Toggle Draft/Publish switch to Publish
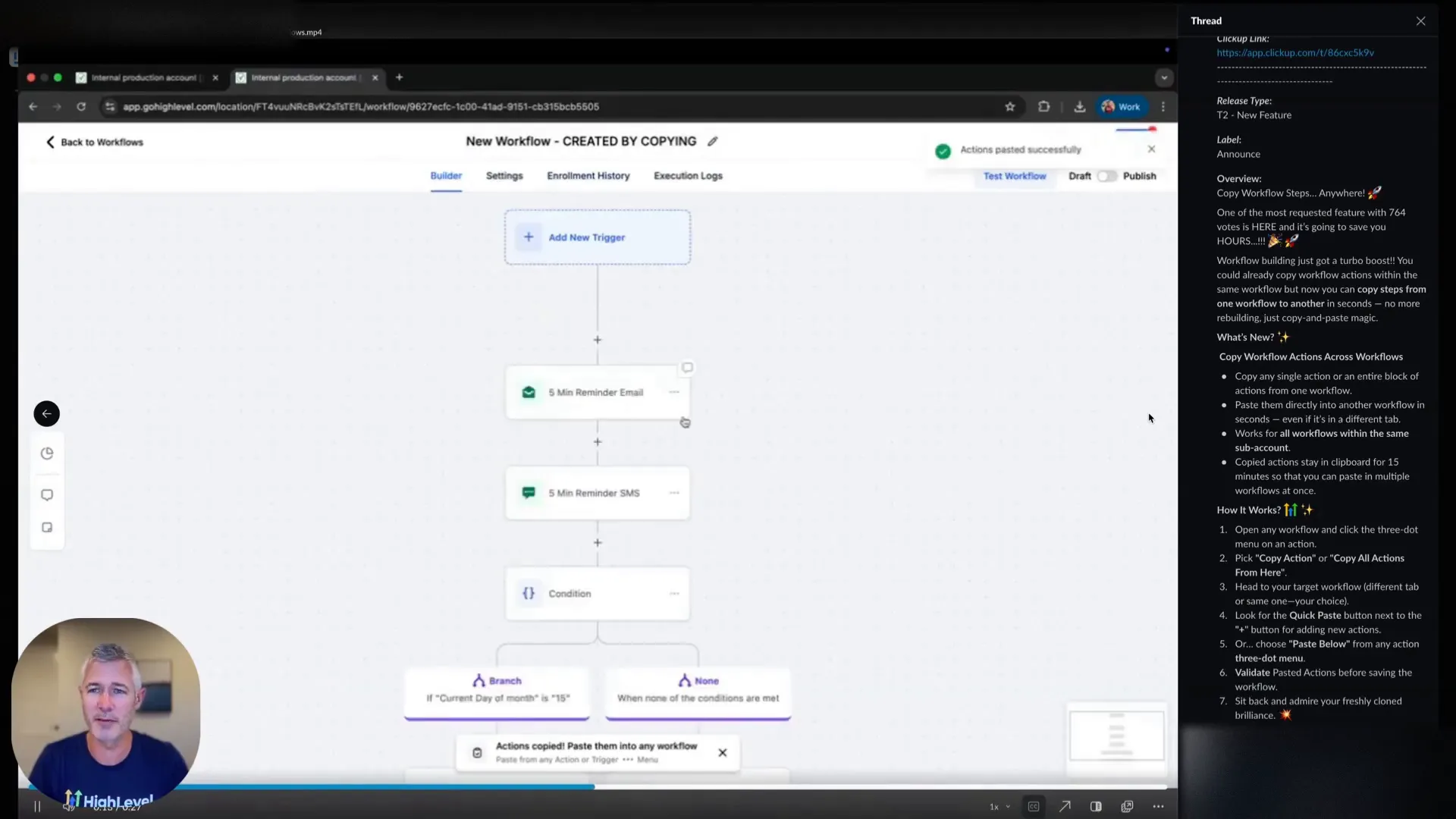Viewport: 1456px width, 819px height. coord(1108,176)
